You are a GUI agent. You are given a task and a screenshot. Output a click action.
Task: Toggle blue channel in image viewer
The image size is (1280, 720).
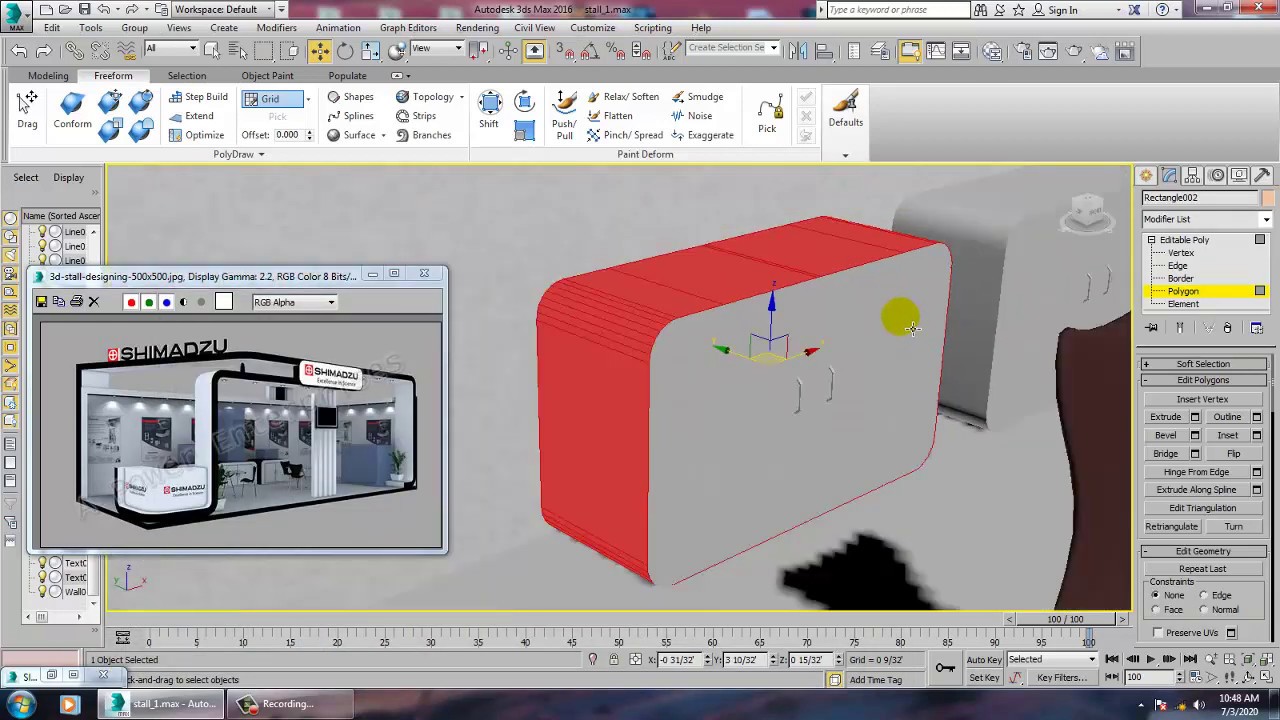(x=167, y=302)
